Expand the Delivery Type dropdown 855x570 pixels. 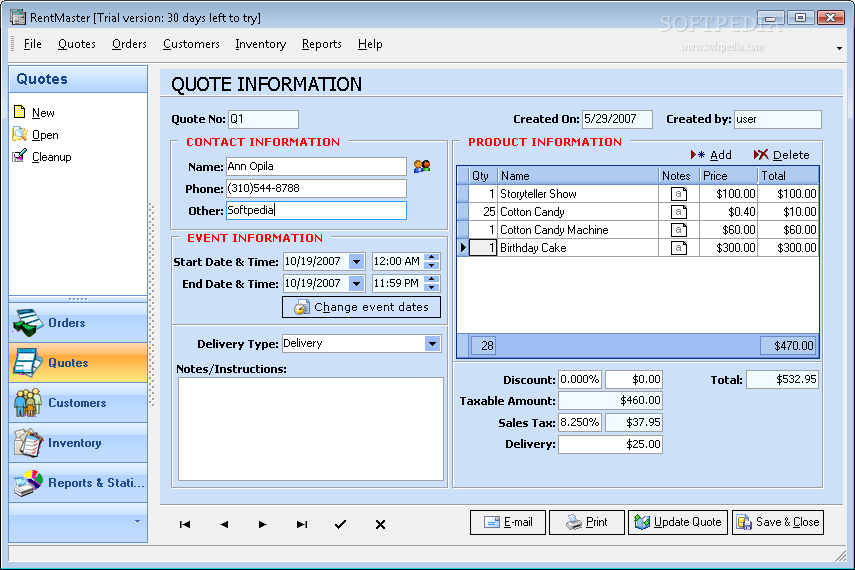coord(432,344)
